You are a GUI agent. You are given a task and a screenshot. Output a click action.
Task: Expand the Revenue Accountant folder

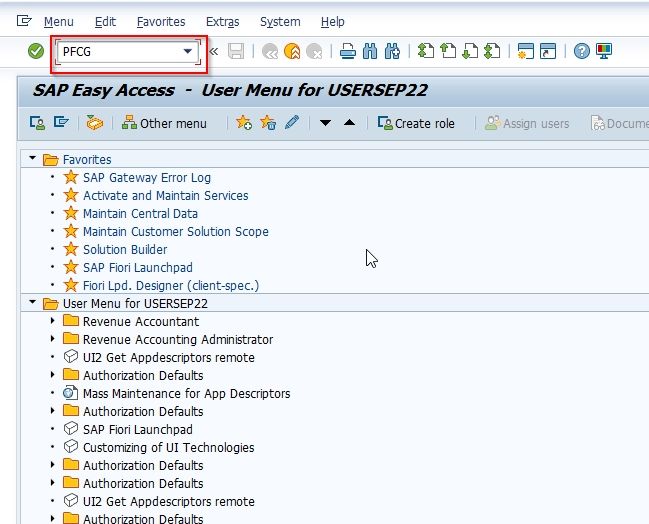[53, 320]
